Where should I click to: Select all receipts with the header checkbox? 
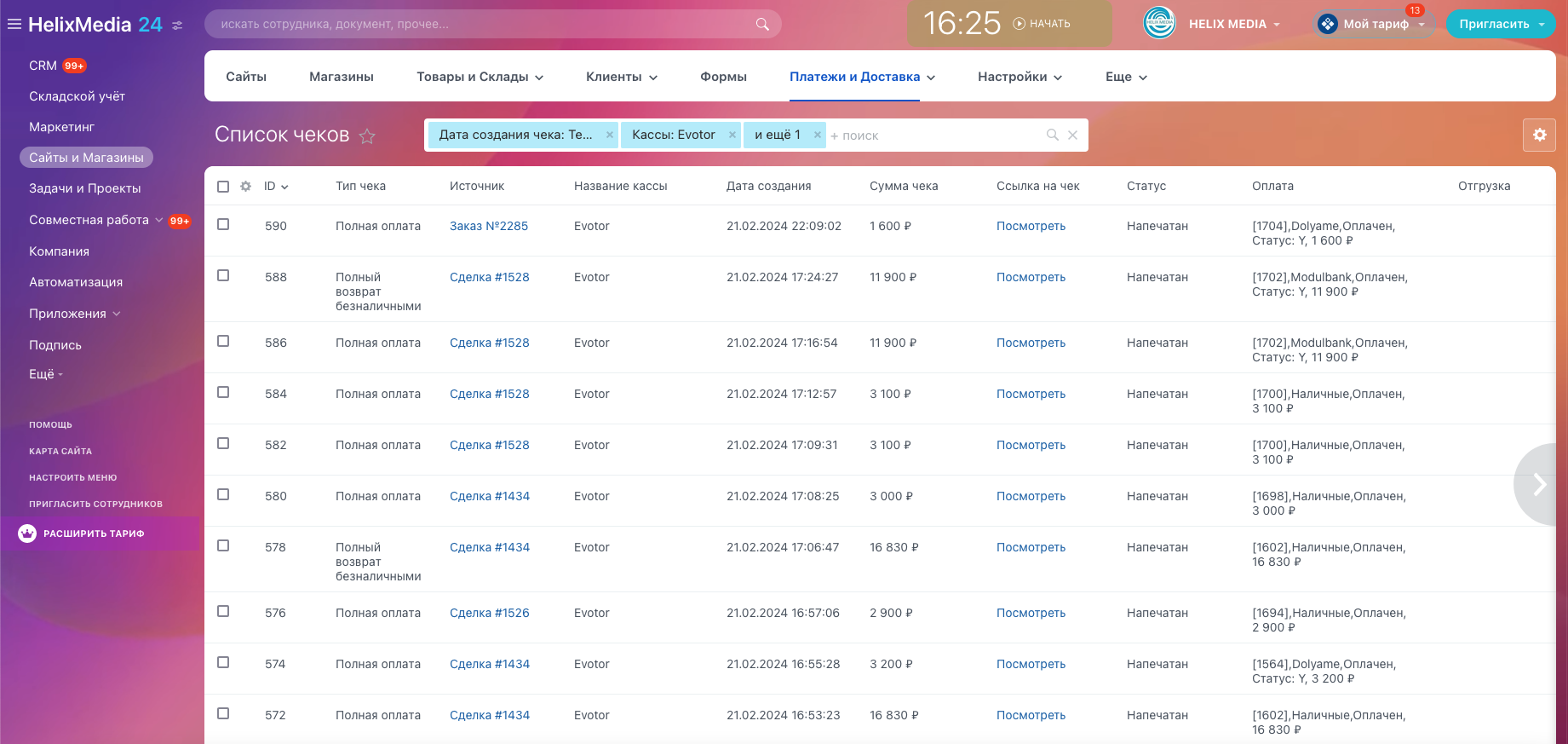[x=223, y=187]
